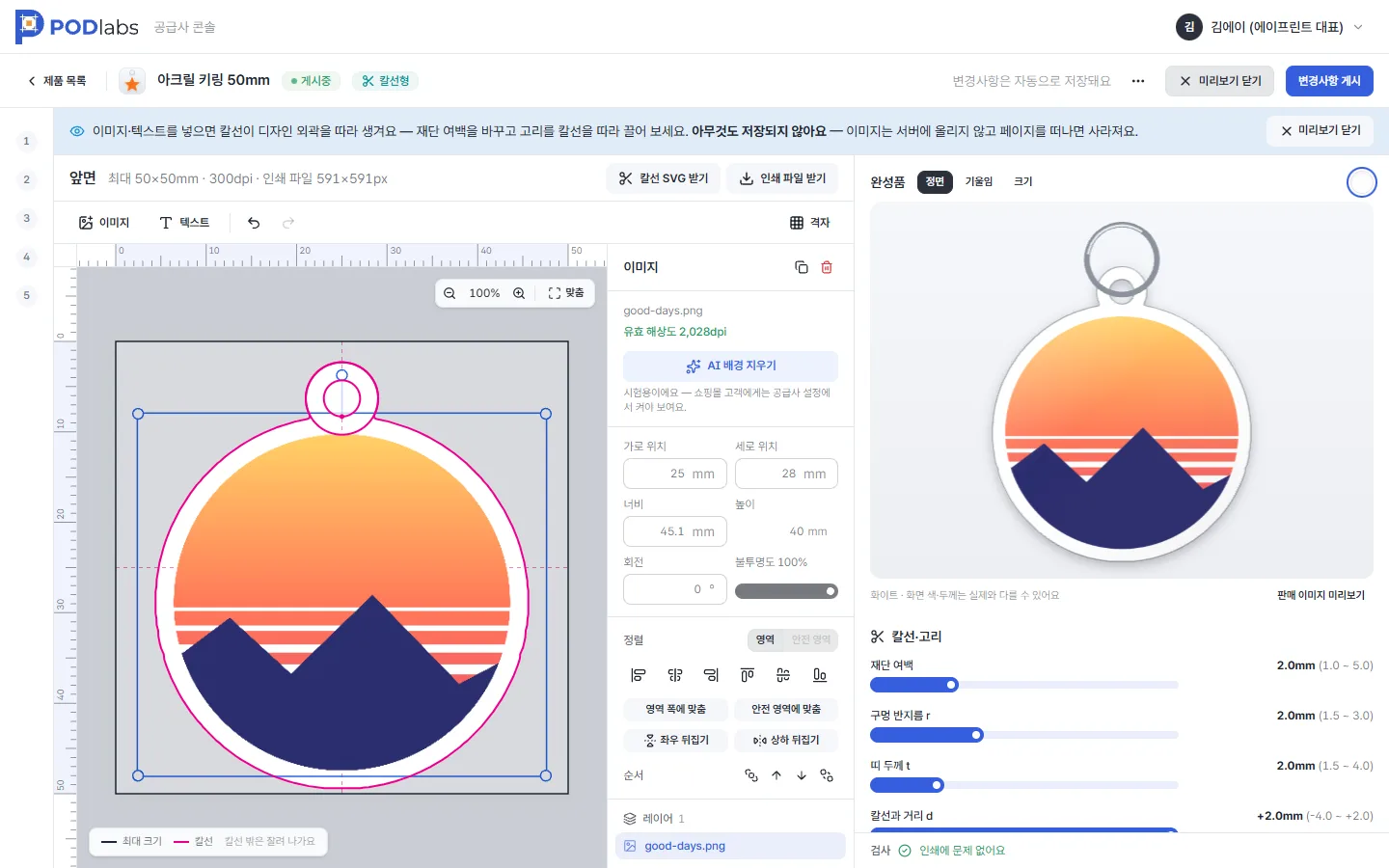
Task: Adjust the 구멍 반지름 r slider
Action: point(1024,735)
